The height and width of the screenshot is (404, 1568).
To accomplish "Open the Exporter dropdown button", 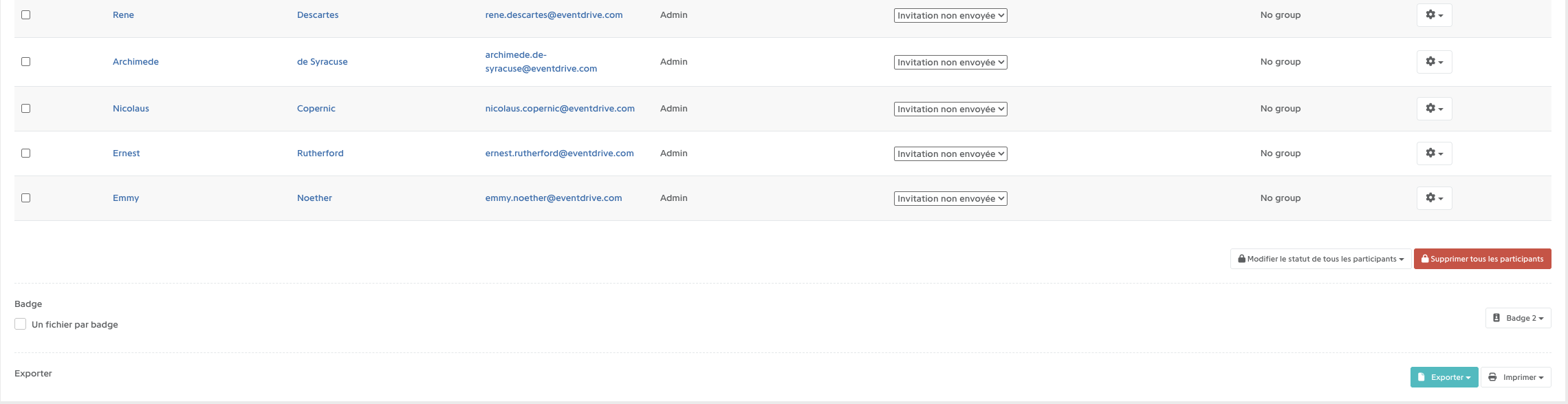I will 1444,377.
